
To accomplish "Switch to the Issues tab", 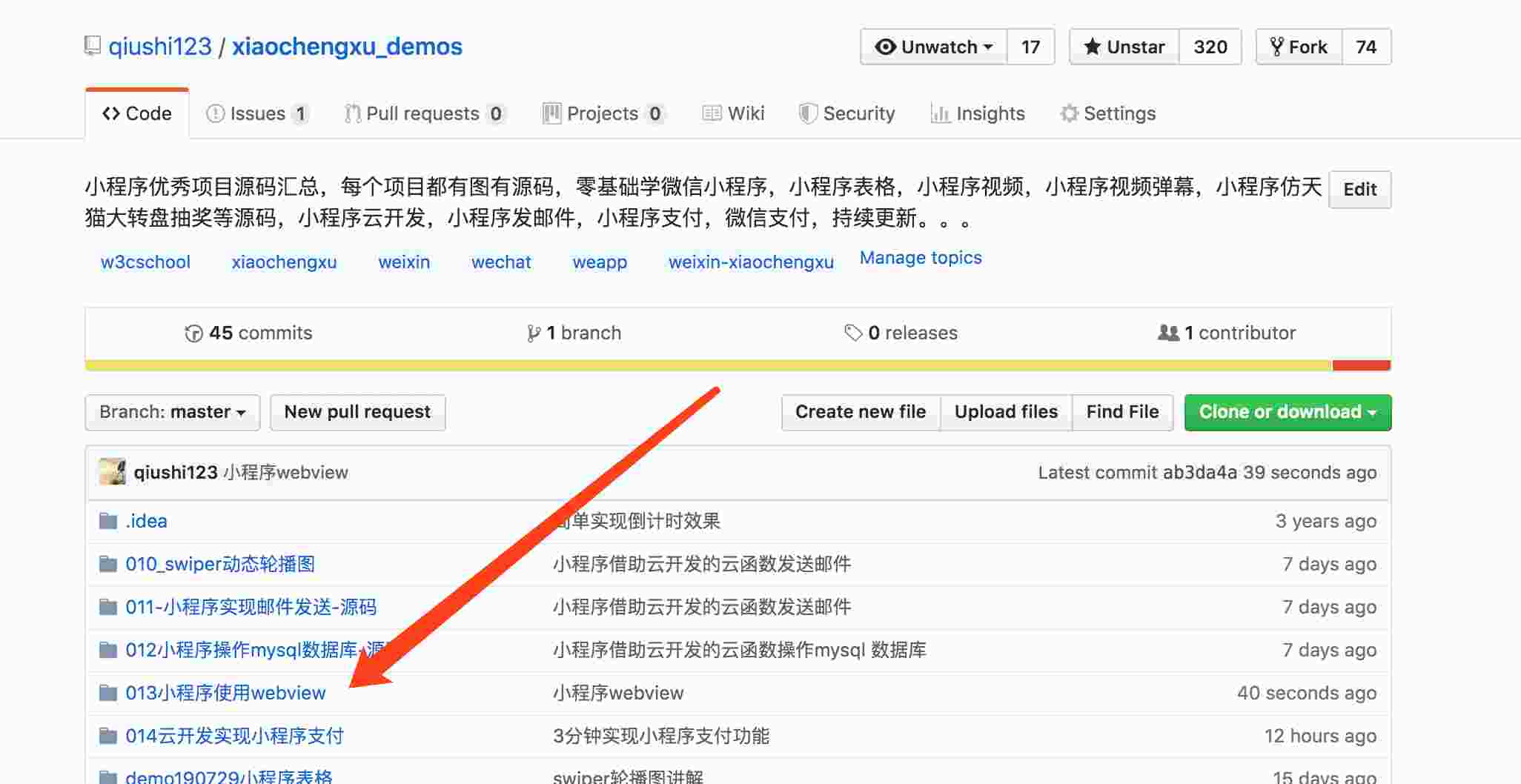I will click(x=257, y=113).
